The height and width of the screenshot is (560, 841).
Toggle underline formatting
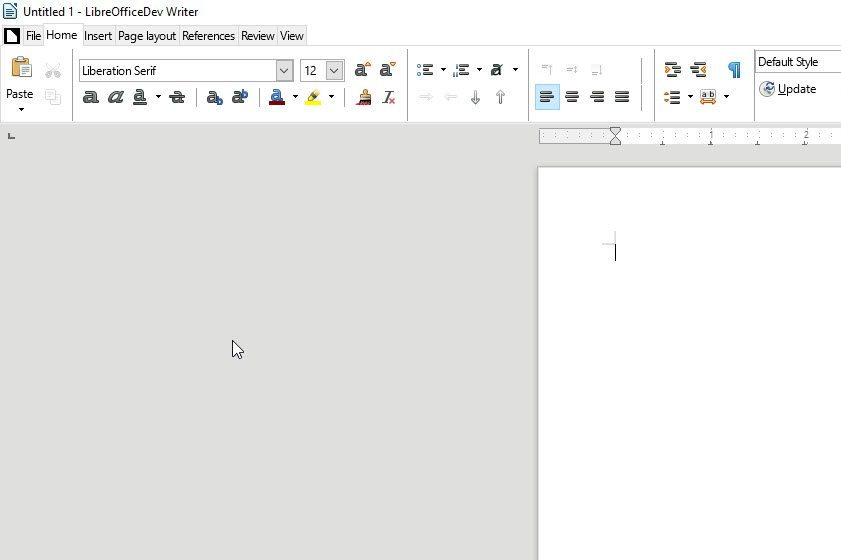pyautogui.click(x=140, y=97)
